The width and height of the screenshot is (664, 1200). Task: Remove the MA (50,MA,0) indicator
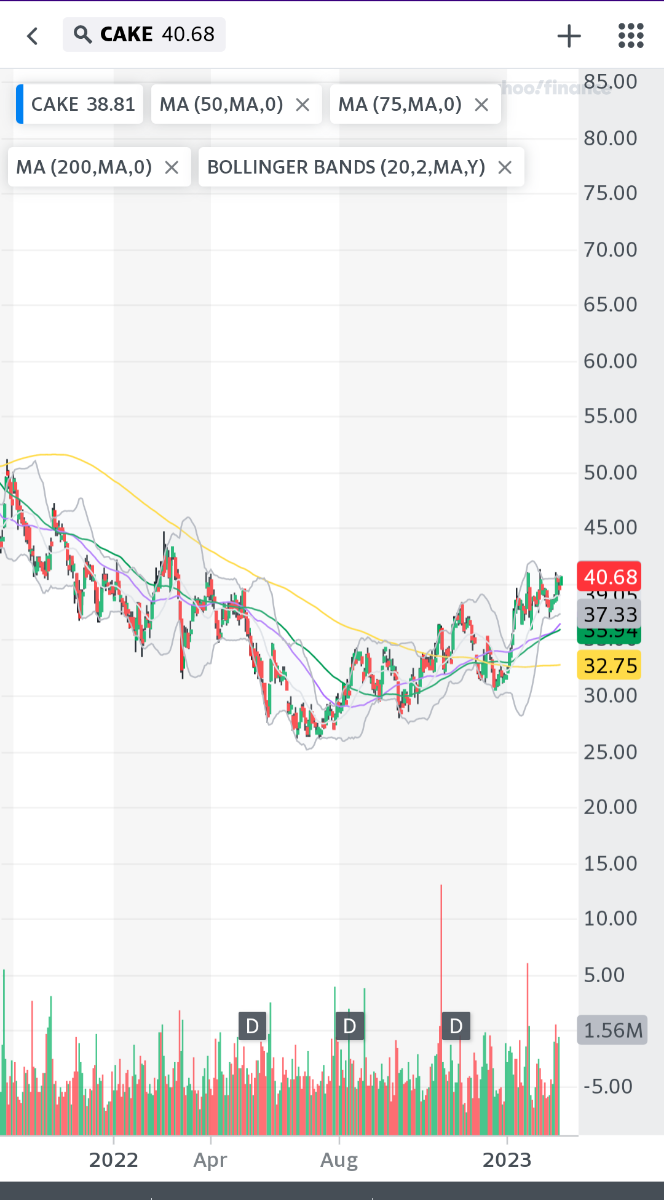303,105
